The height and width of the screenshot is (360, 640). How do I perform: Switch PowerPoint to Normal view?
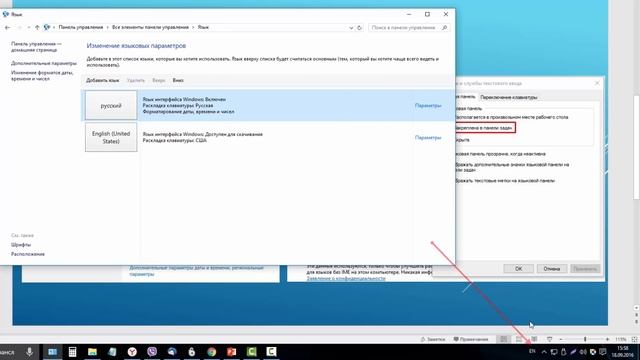tap(504, 339)
